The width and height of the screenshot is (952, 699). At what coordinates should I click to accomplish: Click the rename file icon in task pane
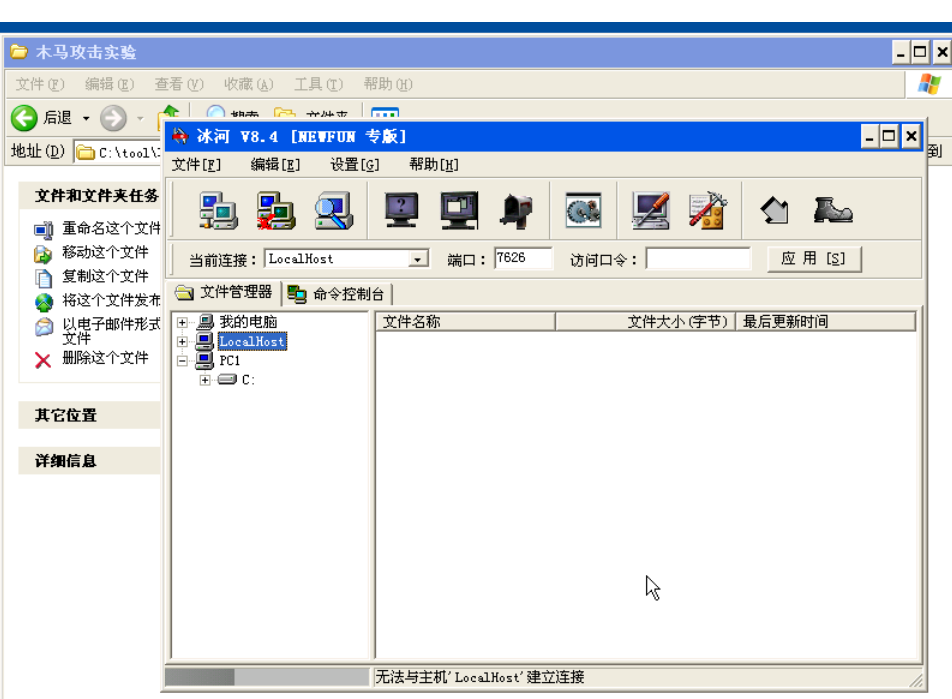pos(43,230)
